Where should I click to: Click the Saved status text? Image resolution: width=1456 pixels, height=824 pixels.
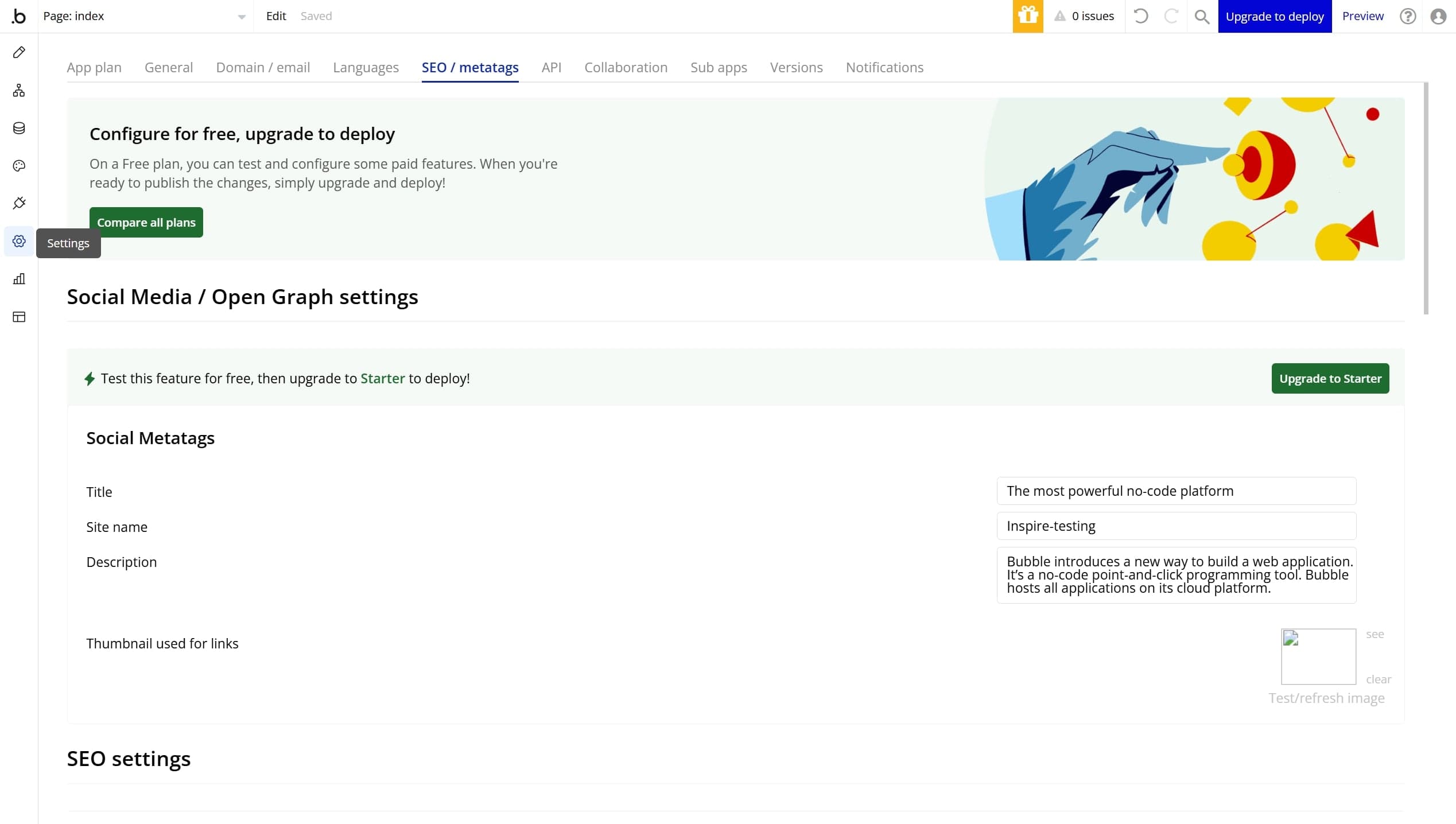click(x=316, y=16)
